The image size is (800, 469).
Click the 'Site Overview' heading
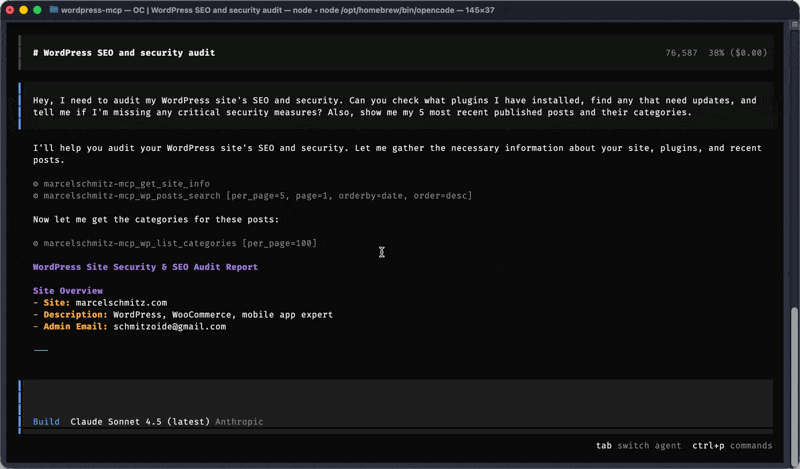(x=67, y=290)
